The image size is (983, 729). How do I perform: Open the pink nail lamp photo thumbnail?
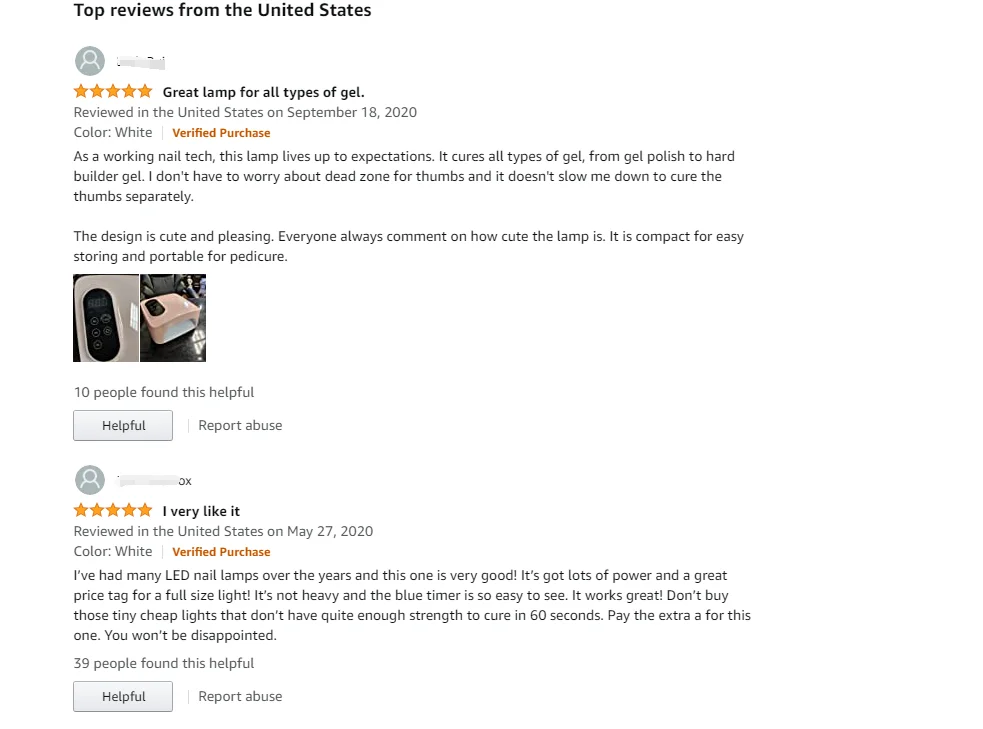tap(173, 318)
